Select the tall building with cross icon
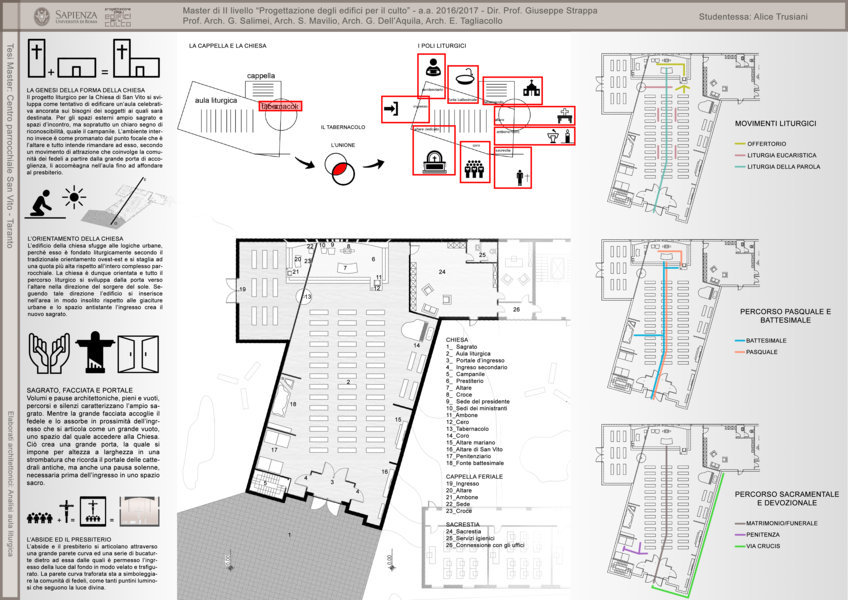The width and height of the screenshot is (848, 600). pos(37,58)
